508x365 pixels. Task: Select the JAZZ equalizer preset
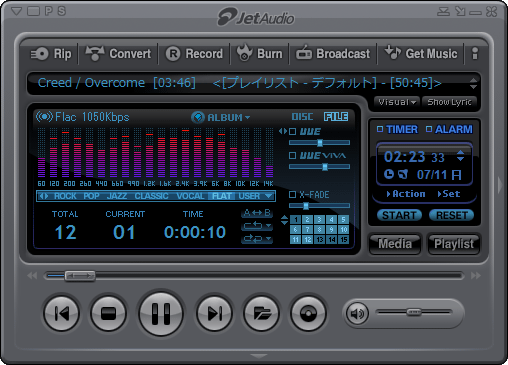pos(117,196)
